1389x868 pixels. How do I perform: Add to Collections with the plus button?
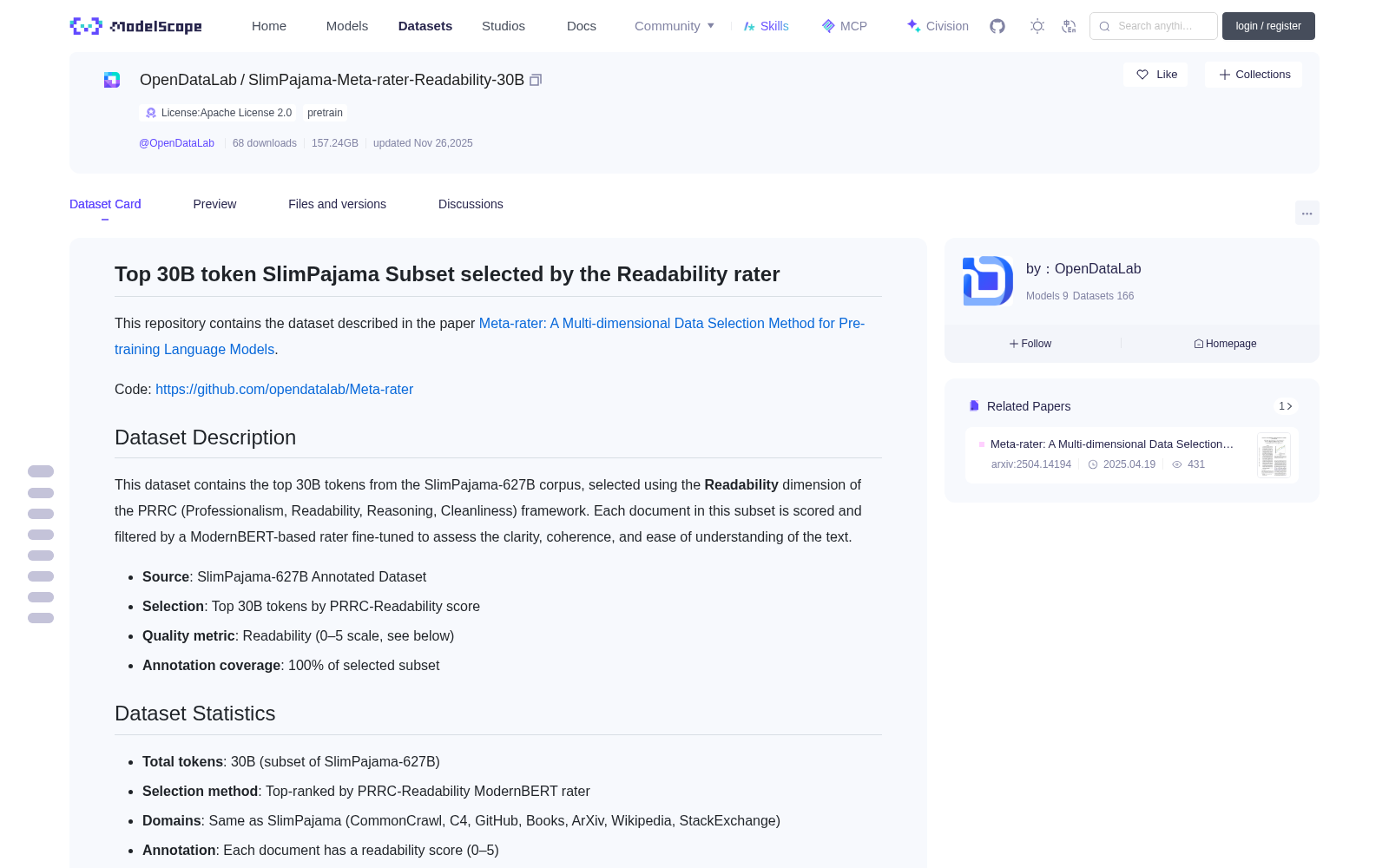[x=1254, y=75]
